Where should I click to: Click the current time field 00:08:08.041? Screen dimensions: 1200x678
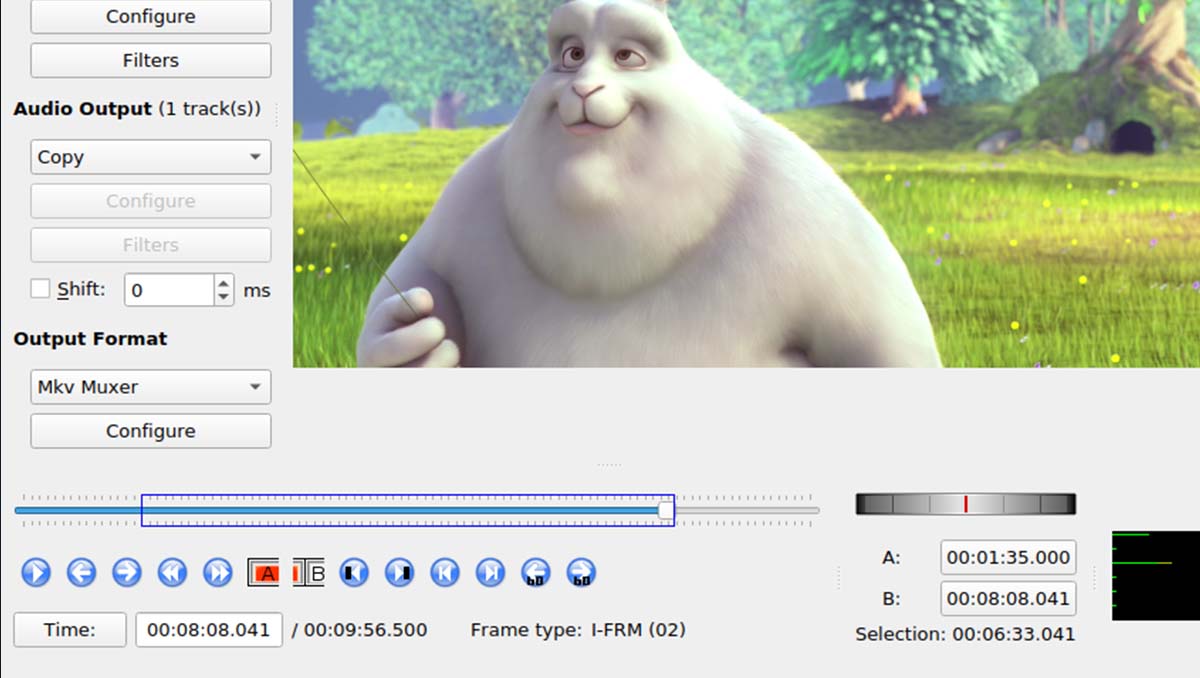click(209, 630)
